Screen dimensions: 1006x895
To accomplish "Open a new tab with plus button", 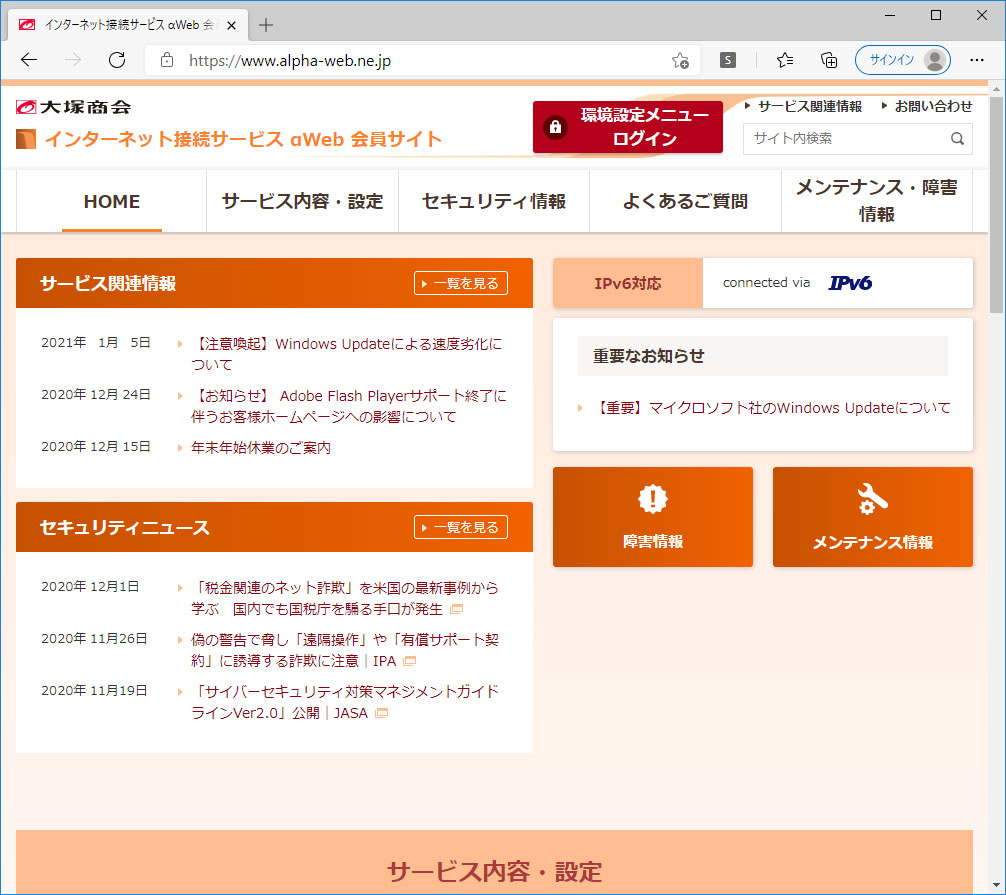I will [266, 25].
